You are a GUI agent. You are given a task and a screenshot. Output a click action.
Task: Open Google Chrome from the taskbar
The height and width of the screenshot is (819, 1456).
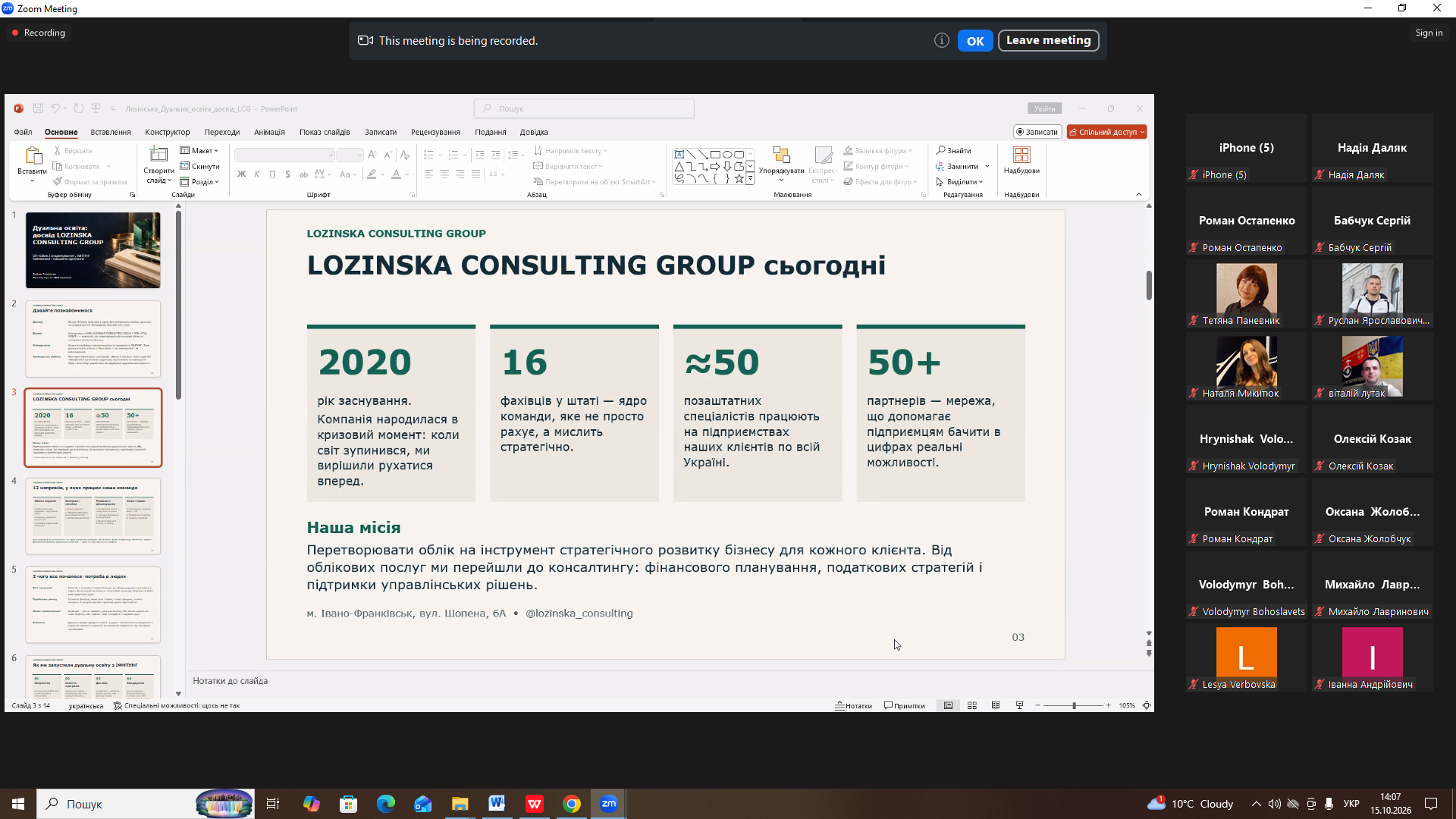click(x=572, y=804)
